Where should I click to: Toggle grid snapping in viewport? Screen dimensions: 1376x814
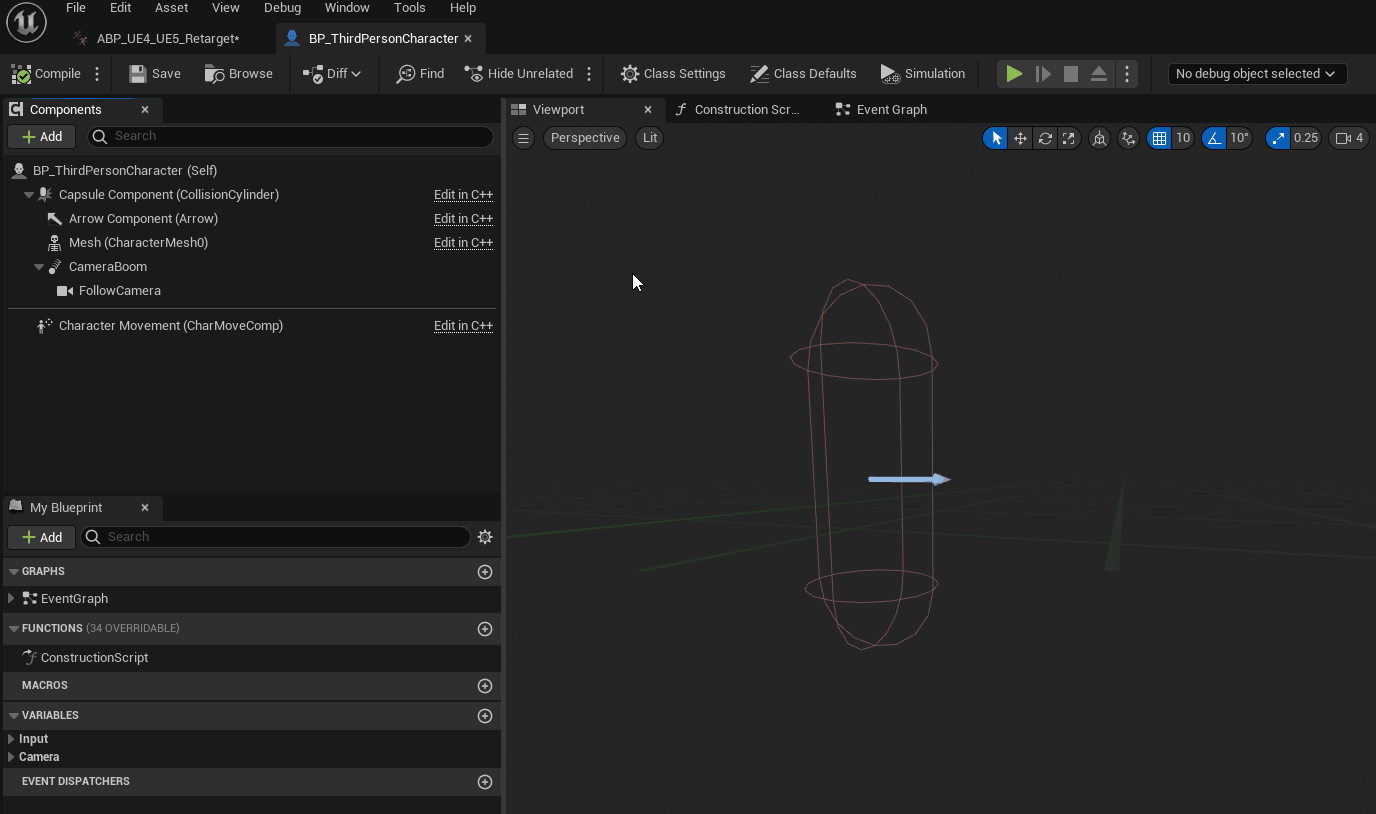(x=1159, y=138)
